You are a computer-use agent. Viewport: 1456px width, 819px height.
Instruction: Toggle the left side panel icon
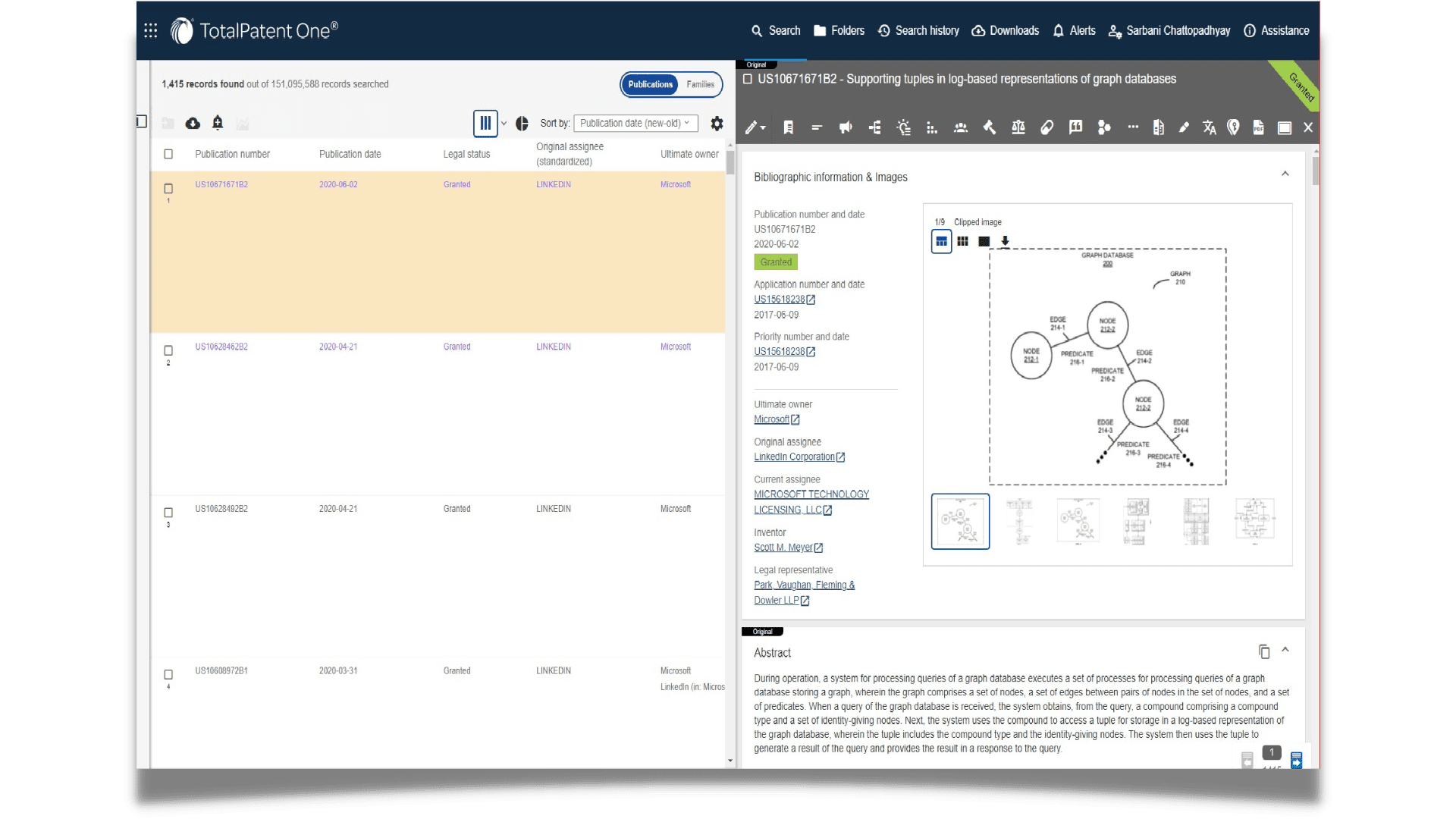pos(142,121)
